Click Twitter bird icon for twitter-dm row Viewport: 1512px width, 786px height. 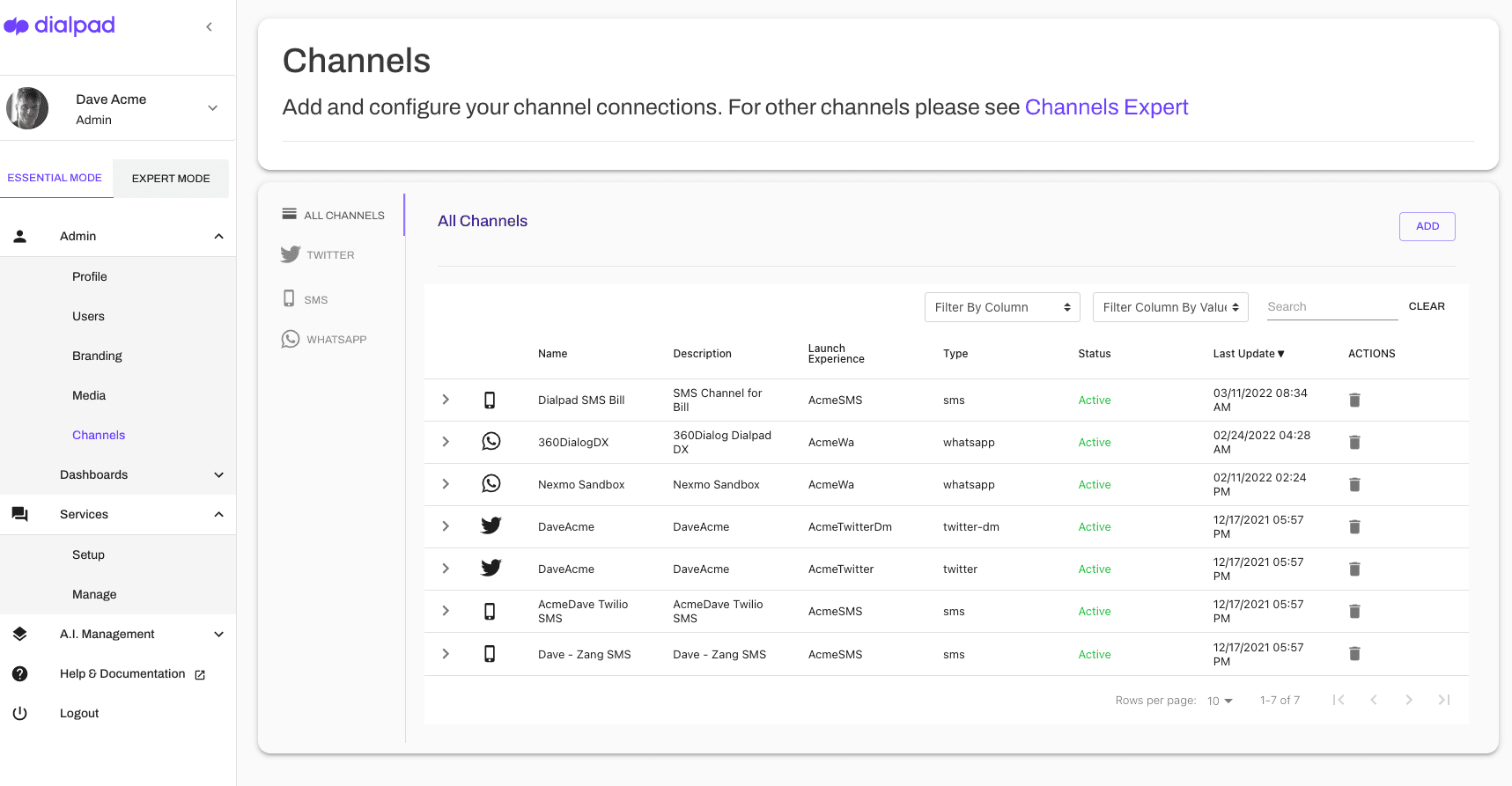pyautogui.click(x=490, y=526)
